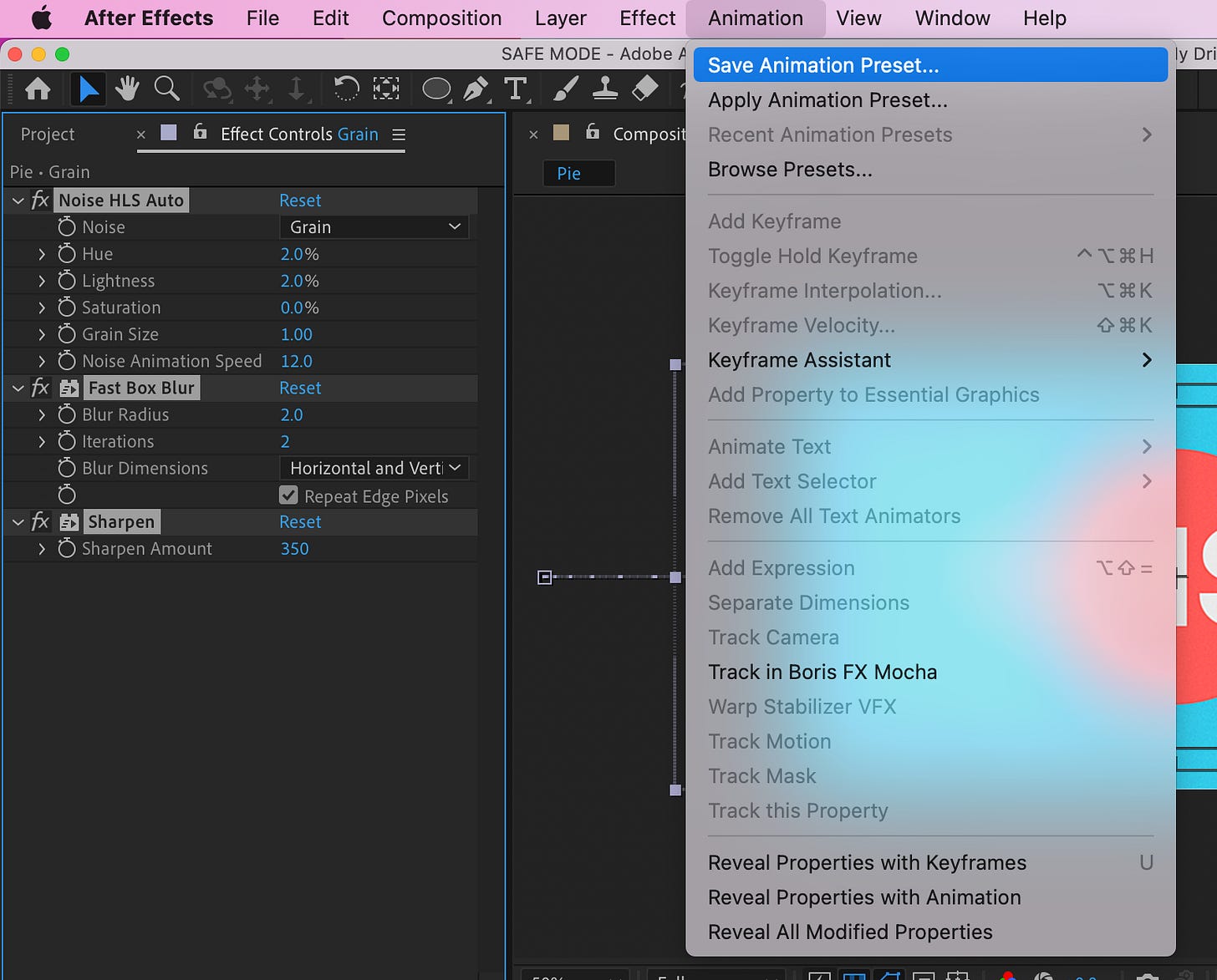1217x980 pixels.
Task: Select the Brush tool
Action: 567,89
